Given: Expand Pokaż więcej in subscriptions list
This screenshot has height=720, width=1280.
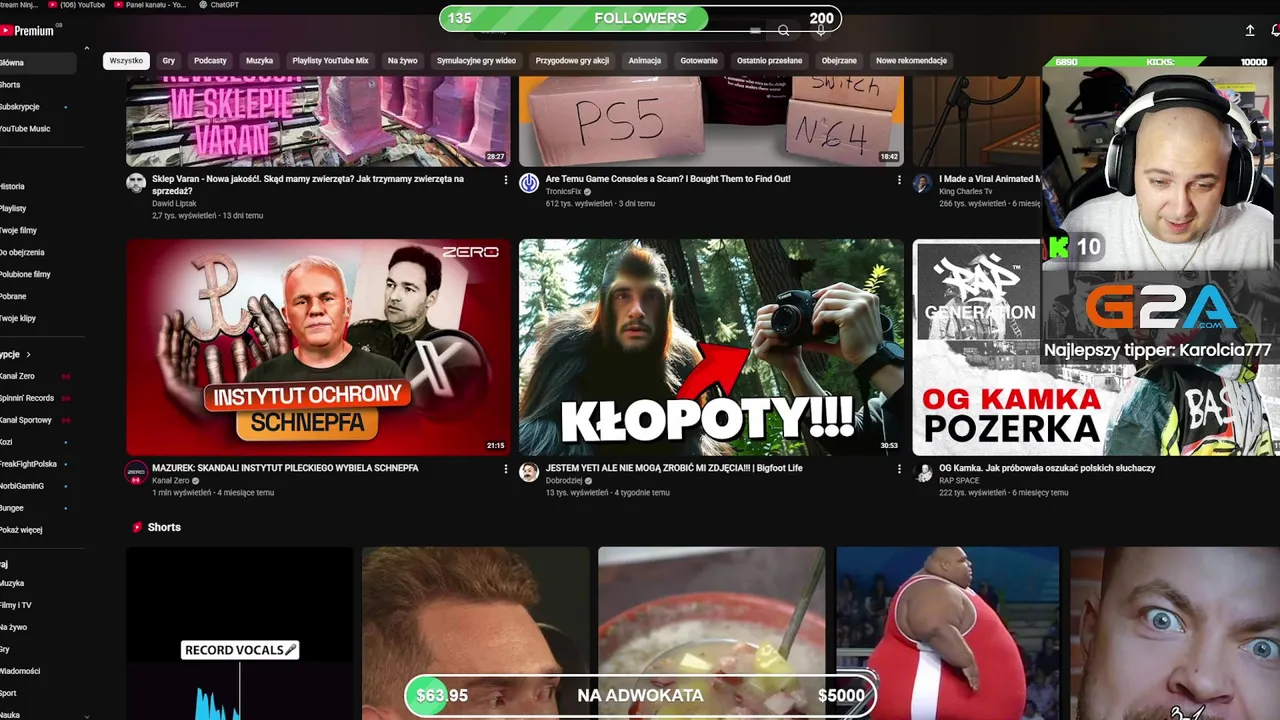Looking at the screenshot, I should pyautogui.click(x=21, y=530).
